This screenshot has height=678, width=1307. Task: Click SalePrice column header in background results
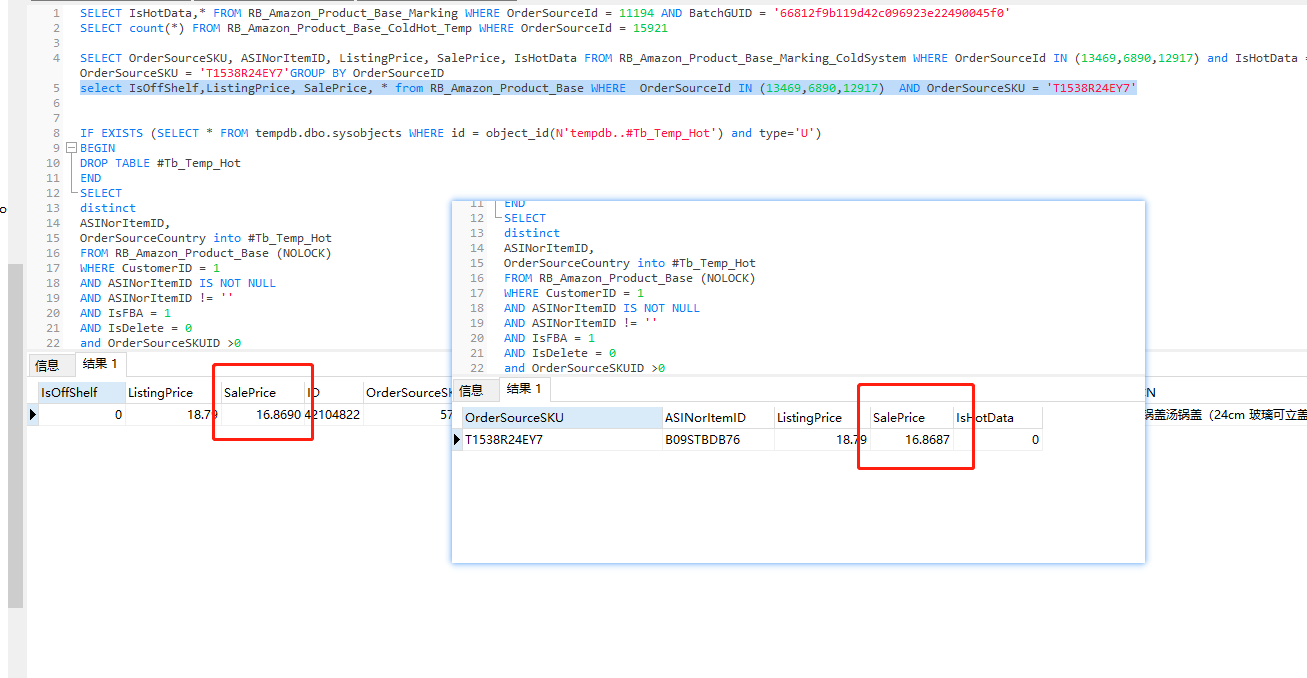[261, 392]
